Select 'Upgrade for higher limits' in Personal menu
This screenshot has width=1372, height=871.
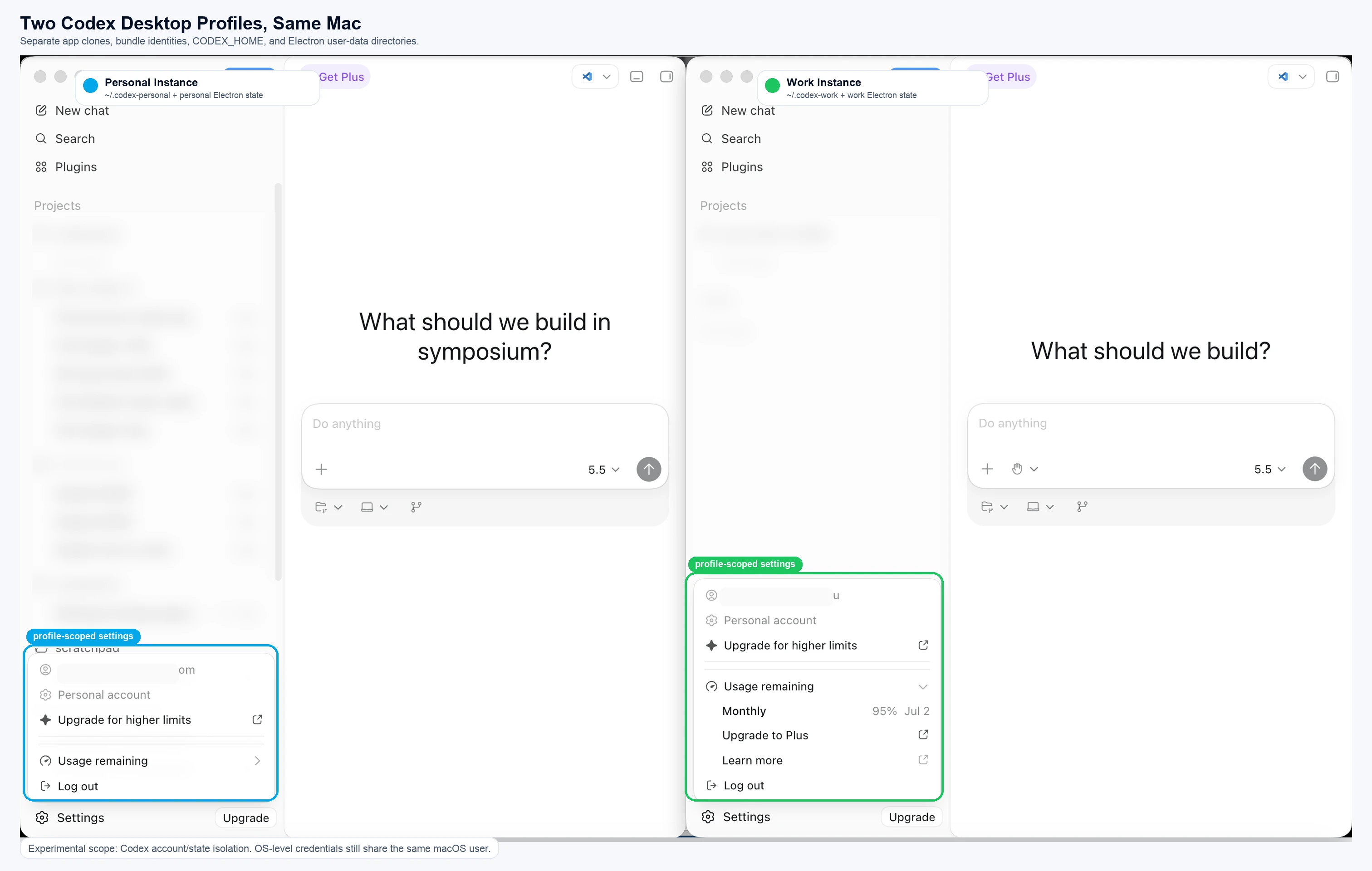[x=151, y=720]
